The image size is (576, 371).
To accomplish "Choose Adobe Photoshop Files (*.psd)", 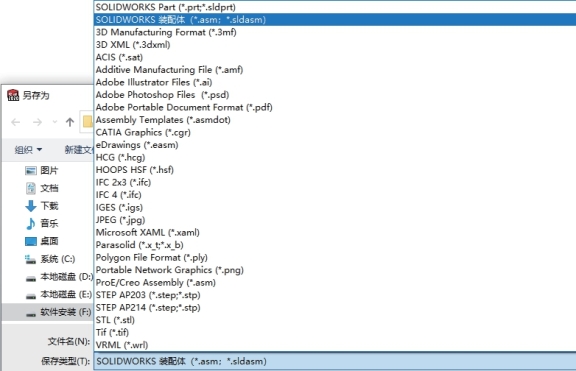I will click(x=335, y=95).
